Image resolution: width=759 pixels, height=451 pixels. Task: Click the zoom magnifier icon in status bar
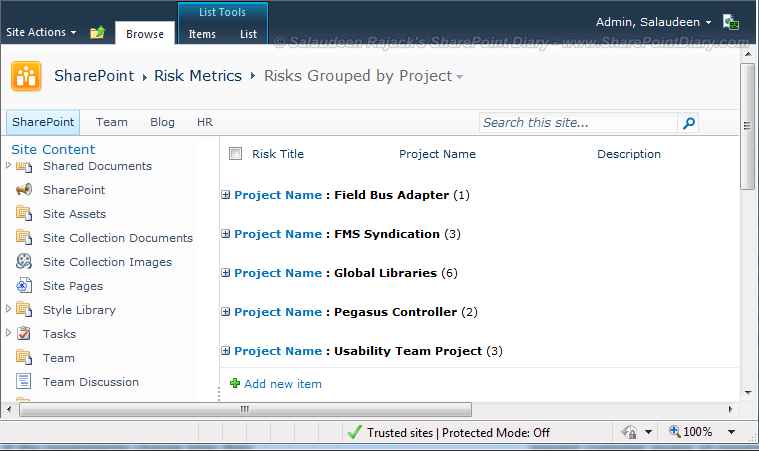[x=674, y=431]
